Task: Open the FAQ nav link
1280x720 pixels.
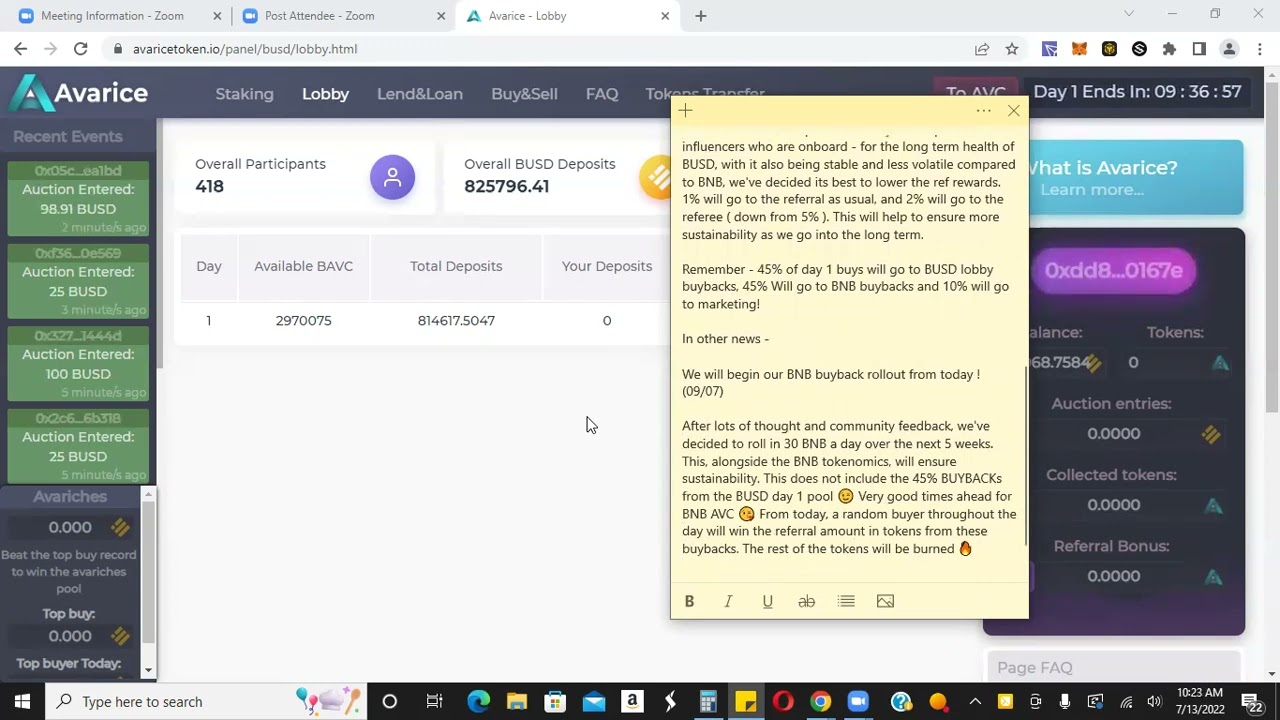Action: [602, 94]
